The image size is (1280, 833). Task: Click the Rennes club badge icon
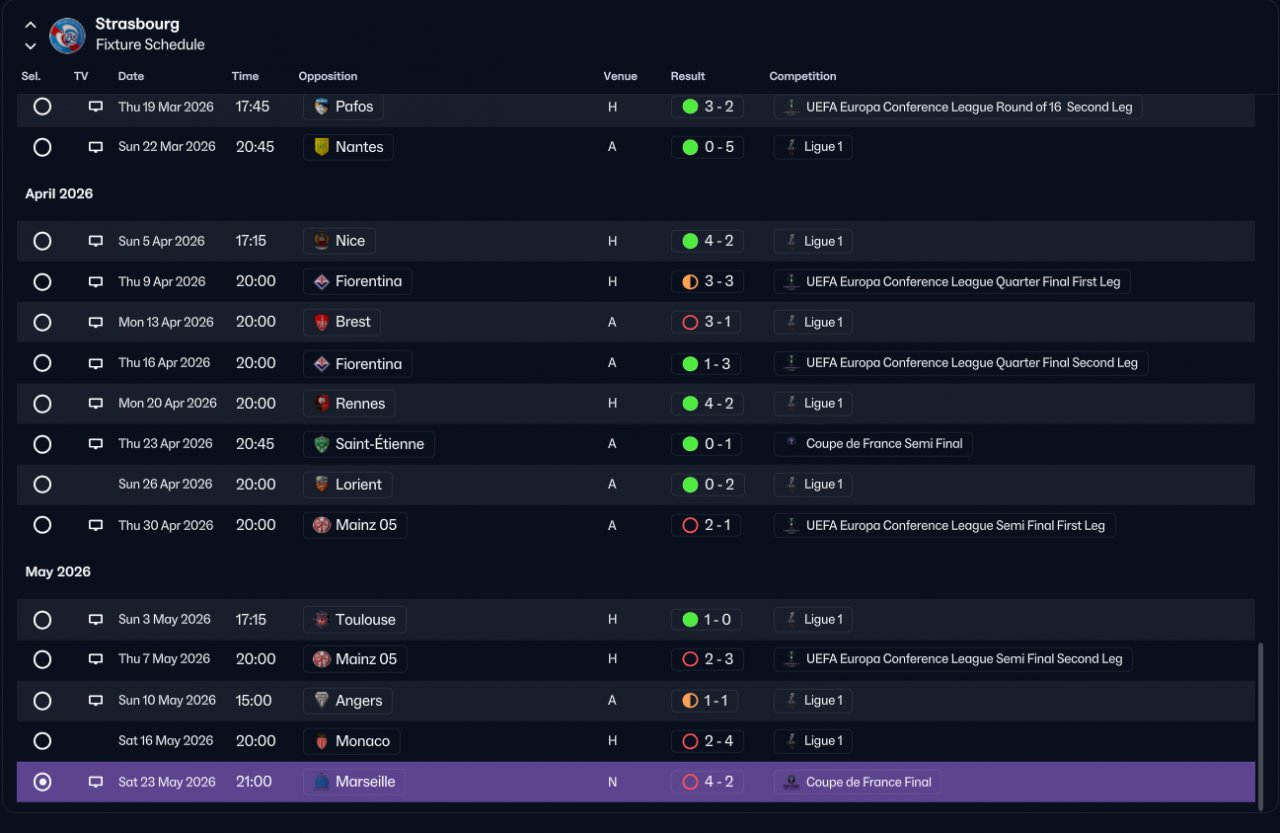322,404
